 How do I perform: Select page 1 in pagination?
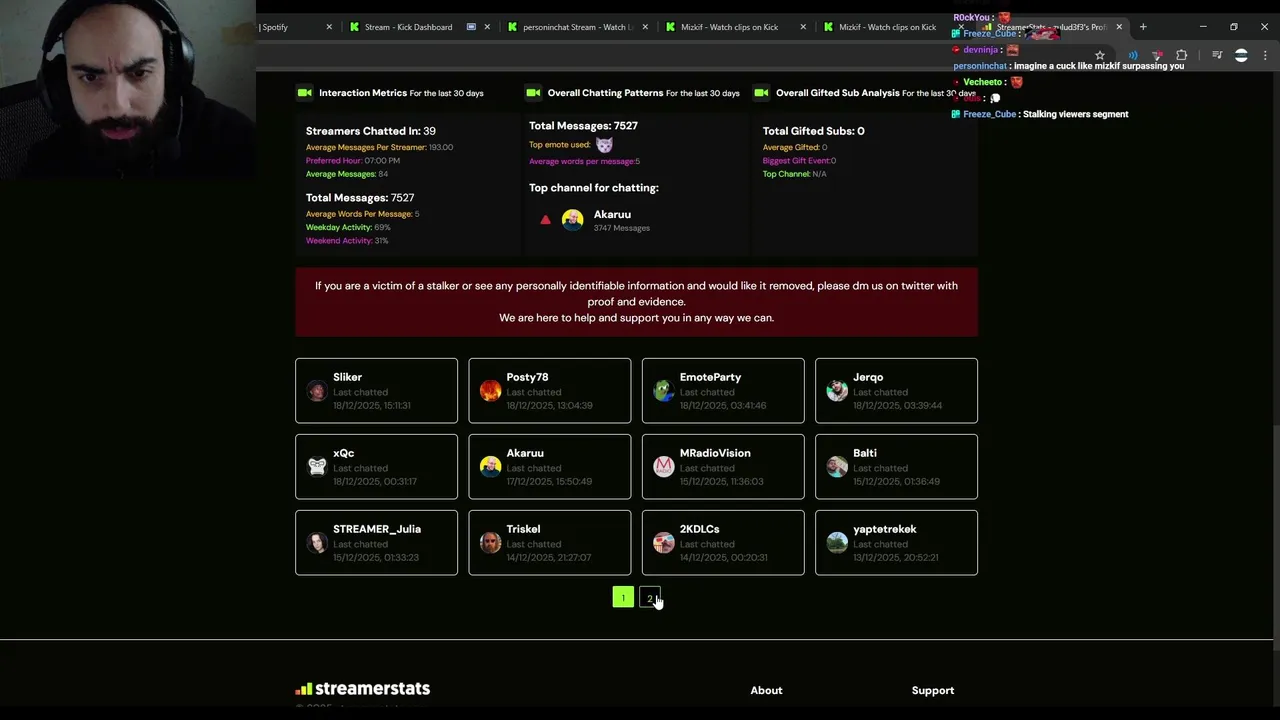click(x=623, y=598)
